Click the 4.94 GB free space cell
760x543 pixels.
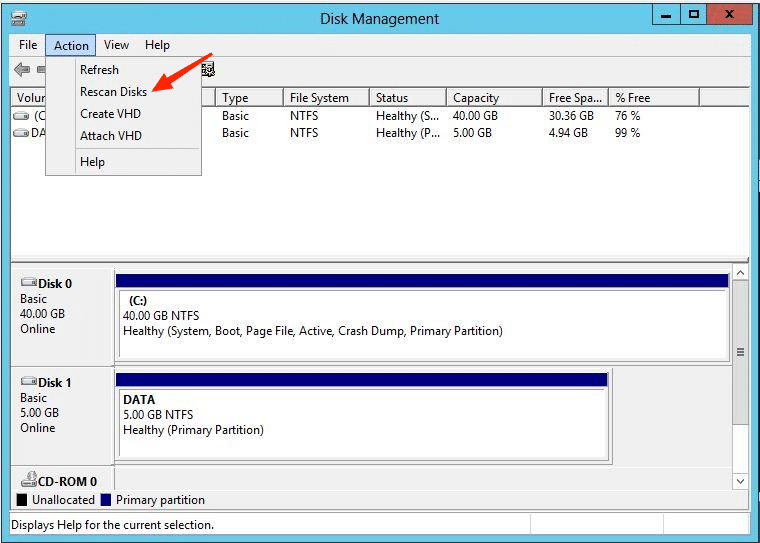tap(568, 133)
